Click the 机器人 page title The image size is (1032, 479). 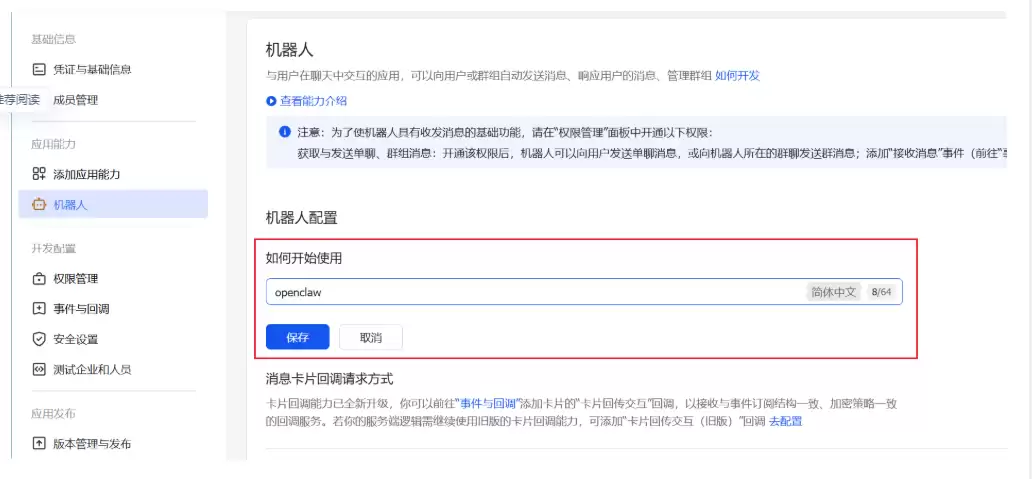click(x=290, y=50)
